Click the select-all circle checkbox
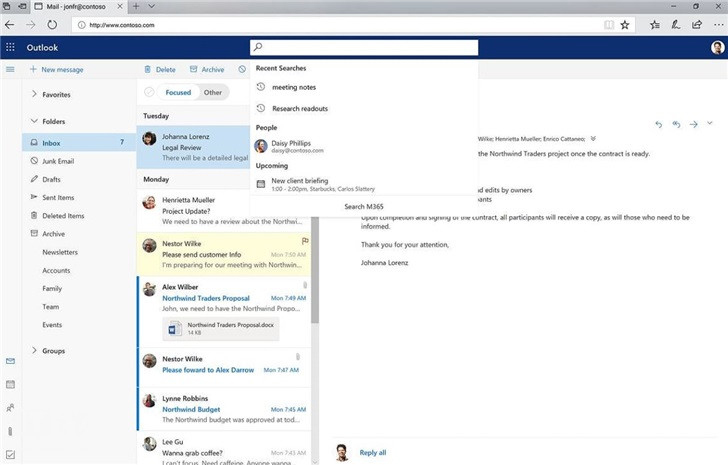The width and height of the screenshot is (728, 465). (149, 93)
